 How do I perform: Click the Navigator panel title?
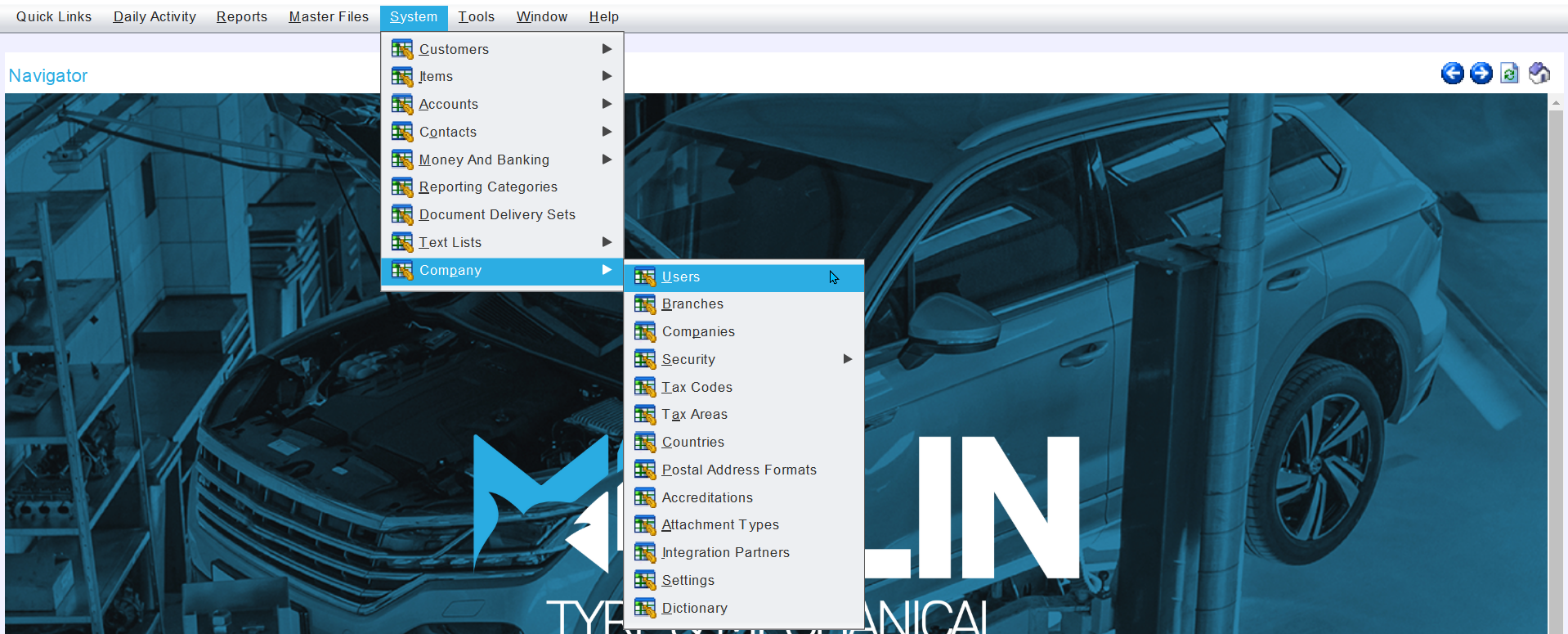pyautogui.click(x=48, y=75)
